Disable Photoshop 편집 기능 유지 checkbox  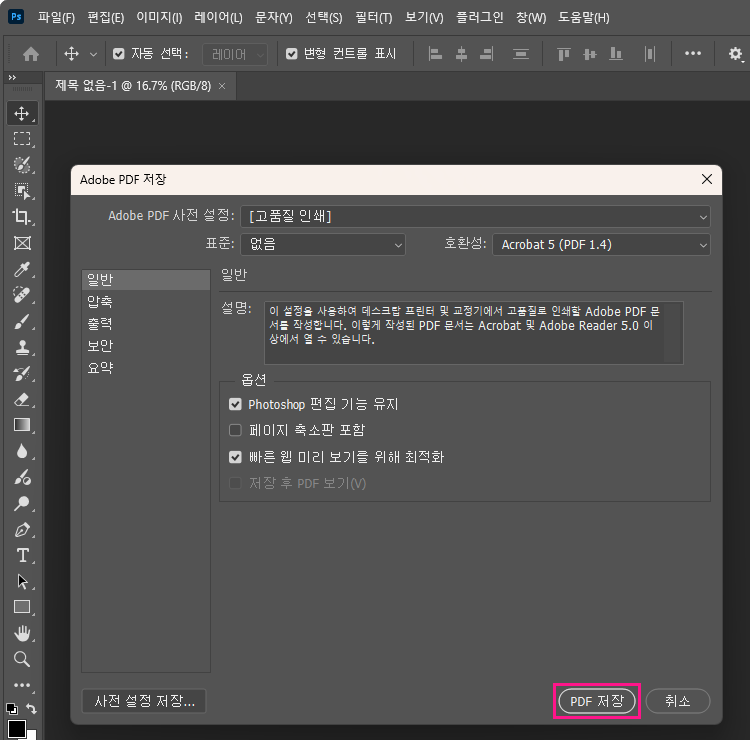pos(236,405)
